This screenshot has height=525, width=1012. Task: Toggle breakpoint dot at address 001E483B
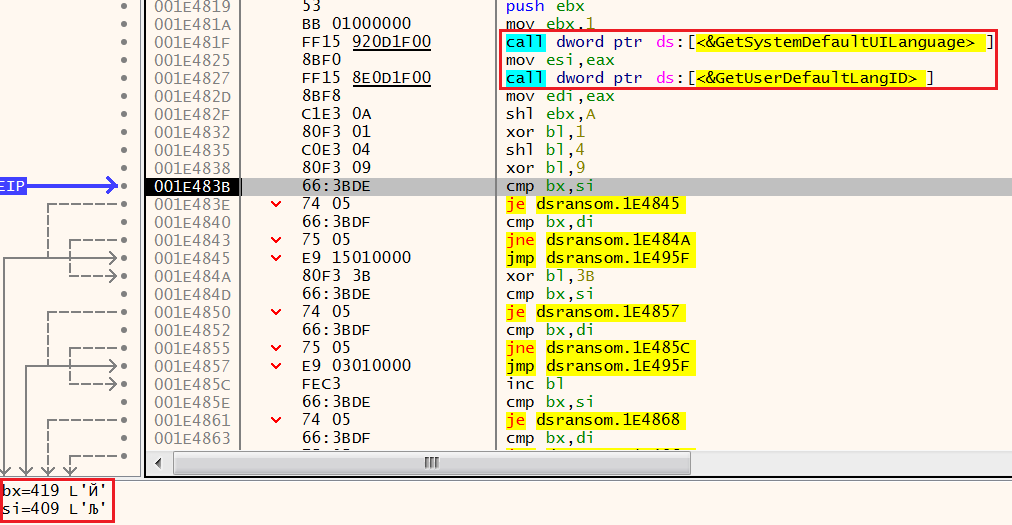(123, 186)
